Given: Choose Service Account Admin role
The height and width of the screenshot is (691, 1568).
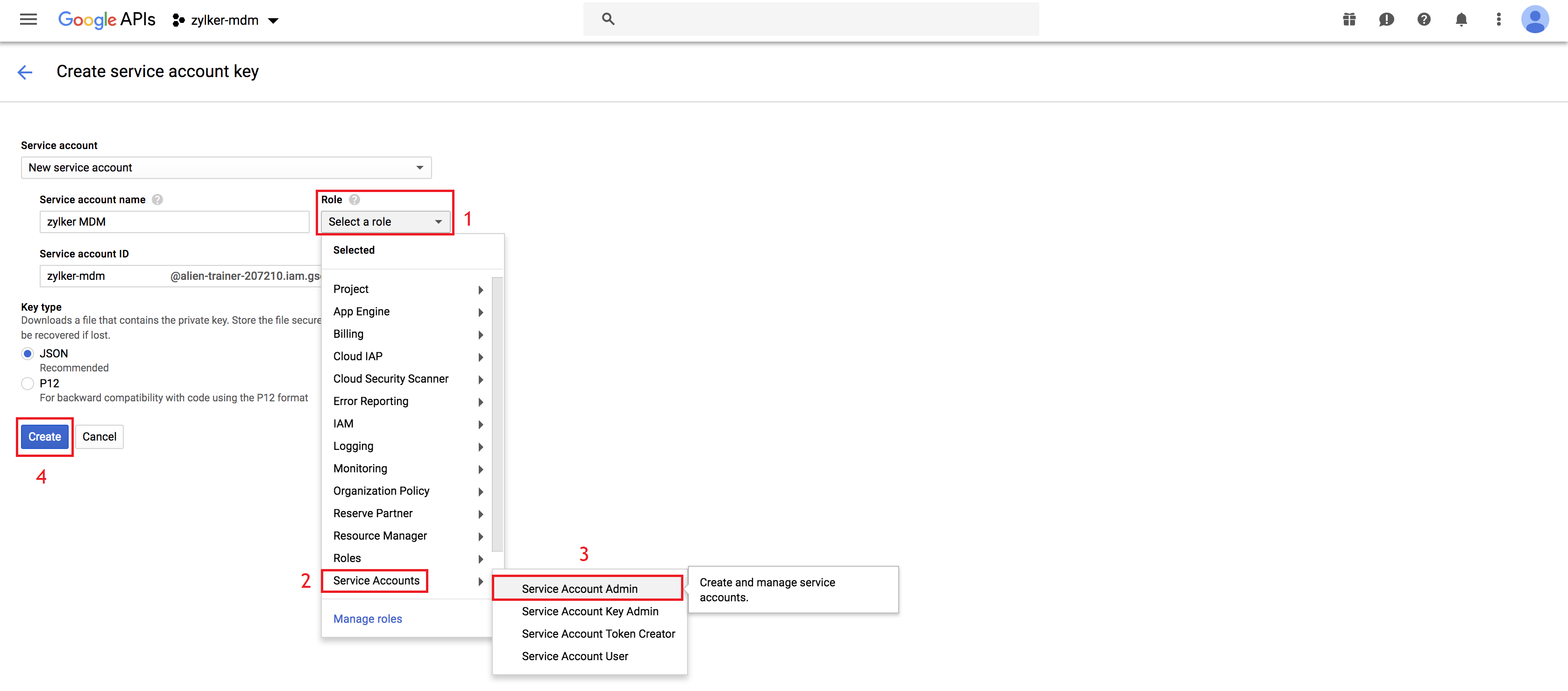Looking at the screenshot, I should point(580,589).
